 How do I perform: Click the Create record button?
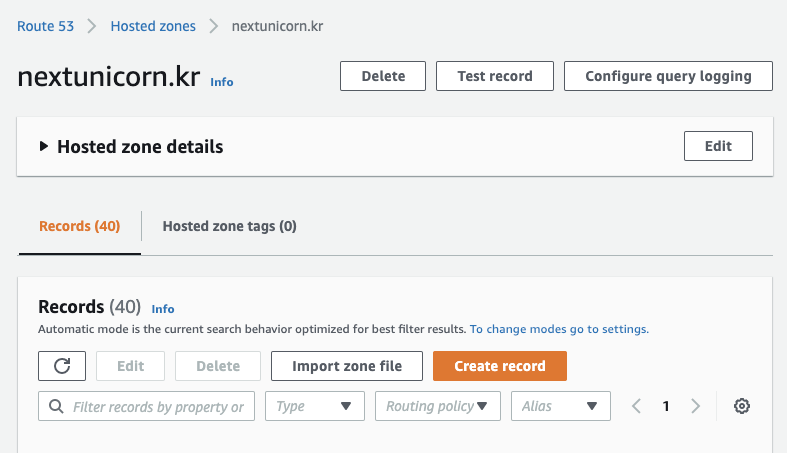[x=500, y=366]
